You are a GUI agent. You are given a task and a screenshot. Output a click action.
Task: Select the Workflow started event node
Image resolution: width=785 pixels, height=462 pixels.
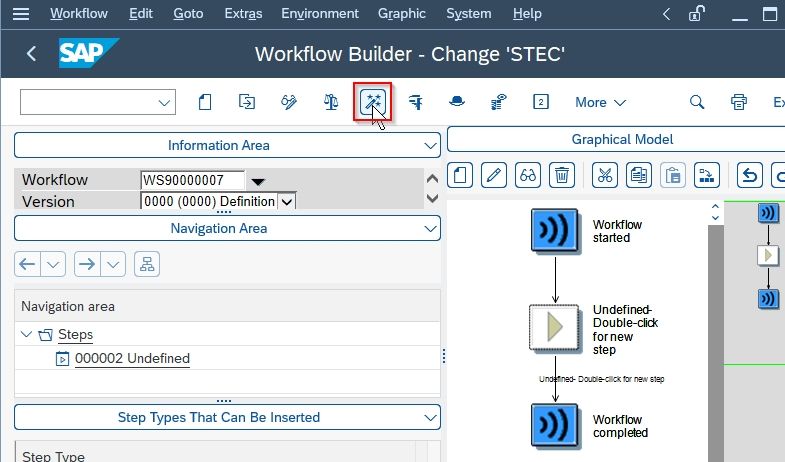click(555, 231)
